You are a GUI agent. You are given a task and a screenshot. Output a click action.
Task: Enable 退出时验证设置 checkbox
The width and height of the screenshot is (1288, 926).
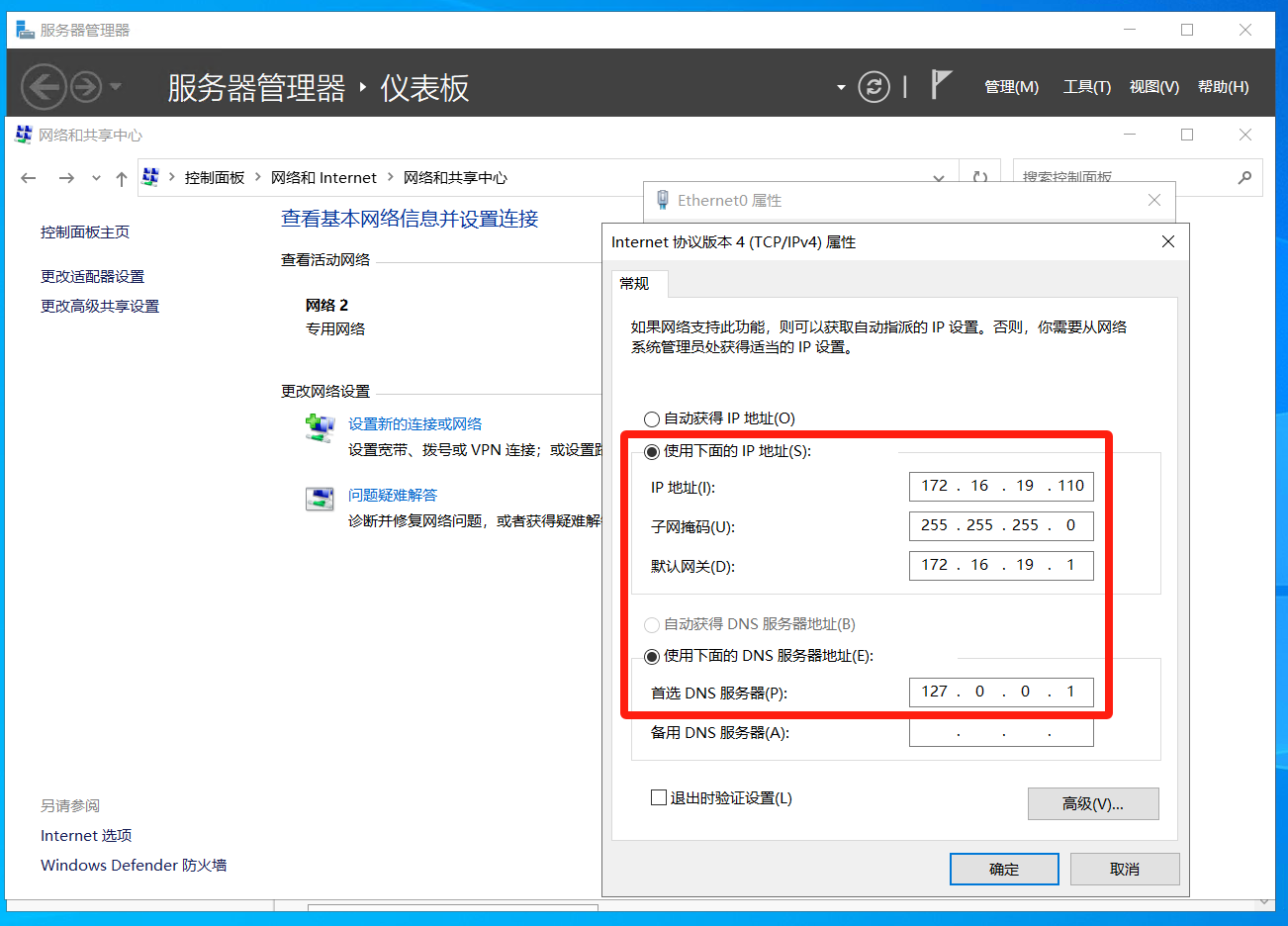pyautogui.click(x=659, y=797)
